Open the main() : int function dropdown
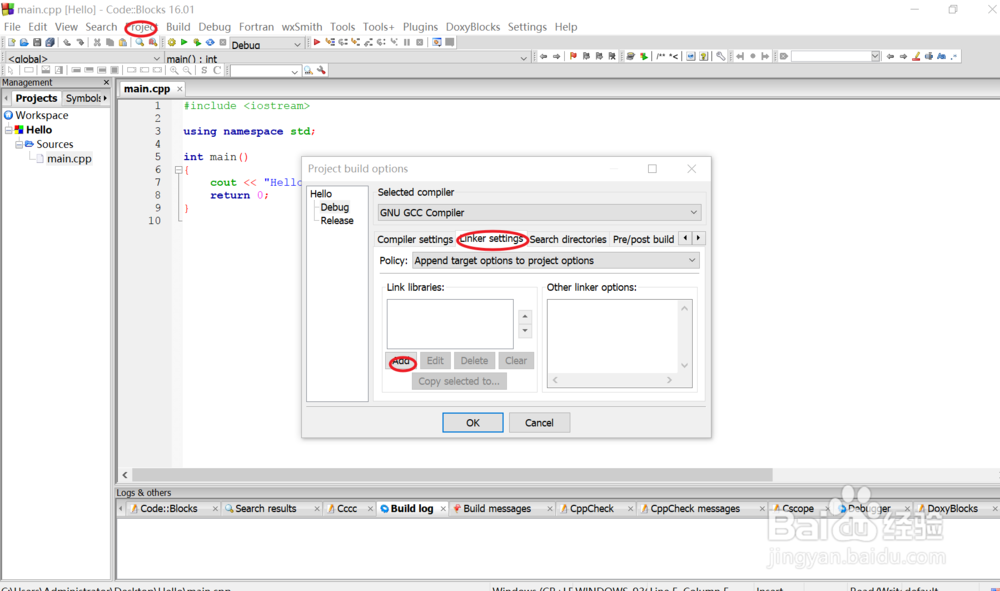The height and width of the screenshot is (591, 1000). point(347,59)
